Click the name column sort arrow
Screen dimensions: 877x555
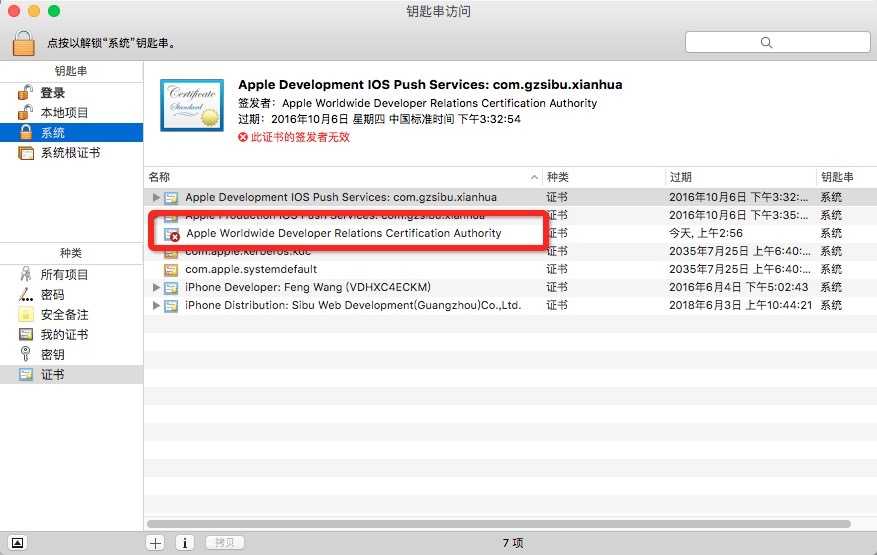[x=534, y=177]
